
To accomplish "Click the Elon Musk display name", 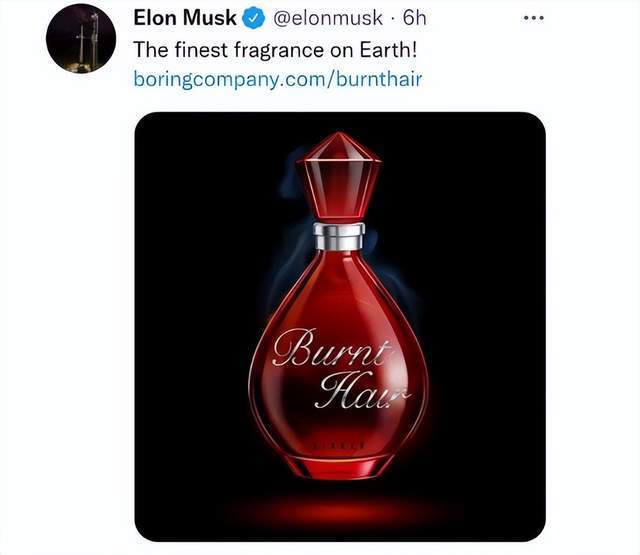I will [x=185, y=18].
